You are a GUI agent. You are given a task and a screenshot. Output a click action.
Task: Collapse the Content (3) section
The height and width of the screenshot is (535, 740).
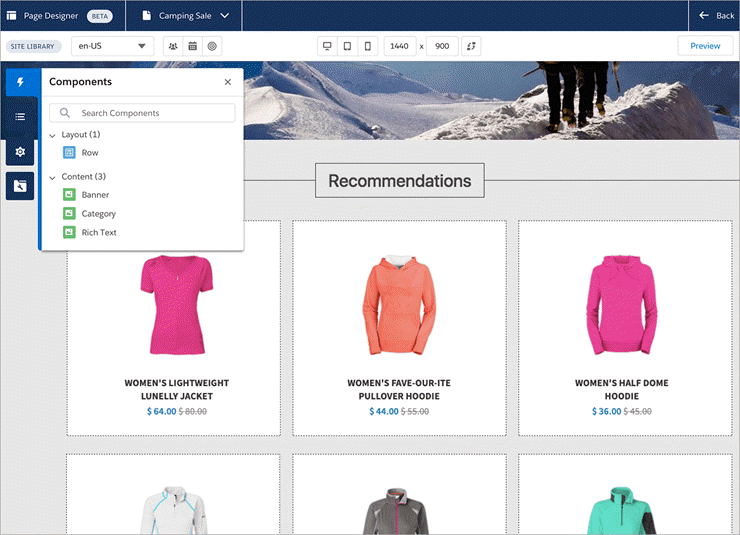coord(52,177)
